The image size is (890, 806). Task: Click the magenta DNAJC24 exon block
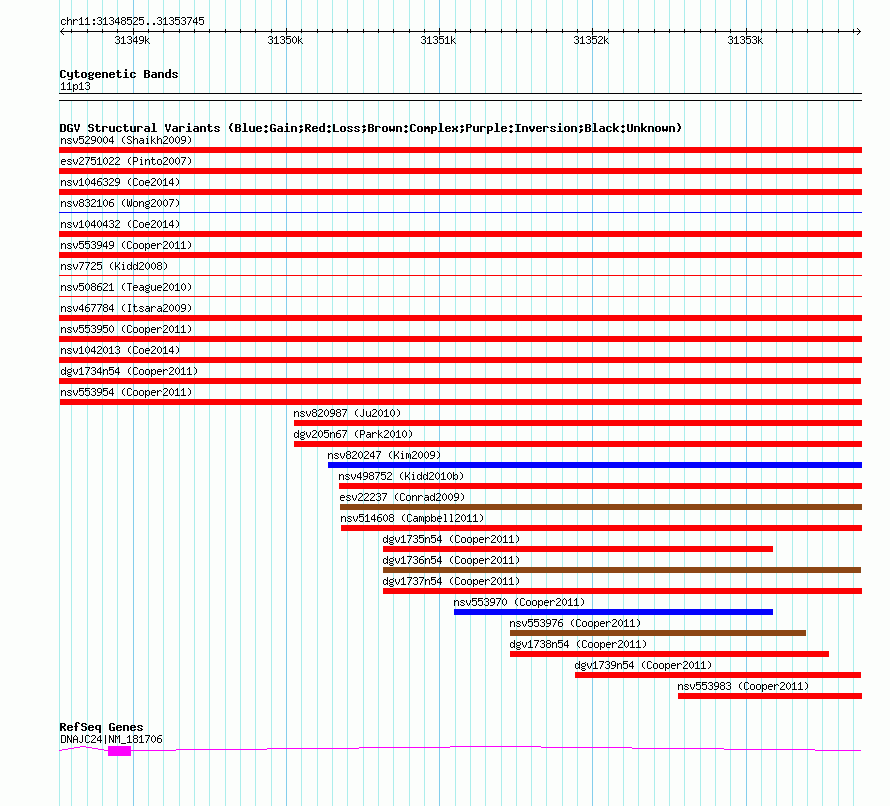point(119,751)
